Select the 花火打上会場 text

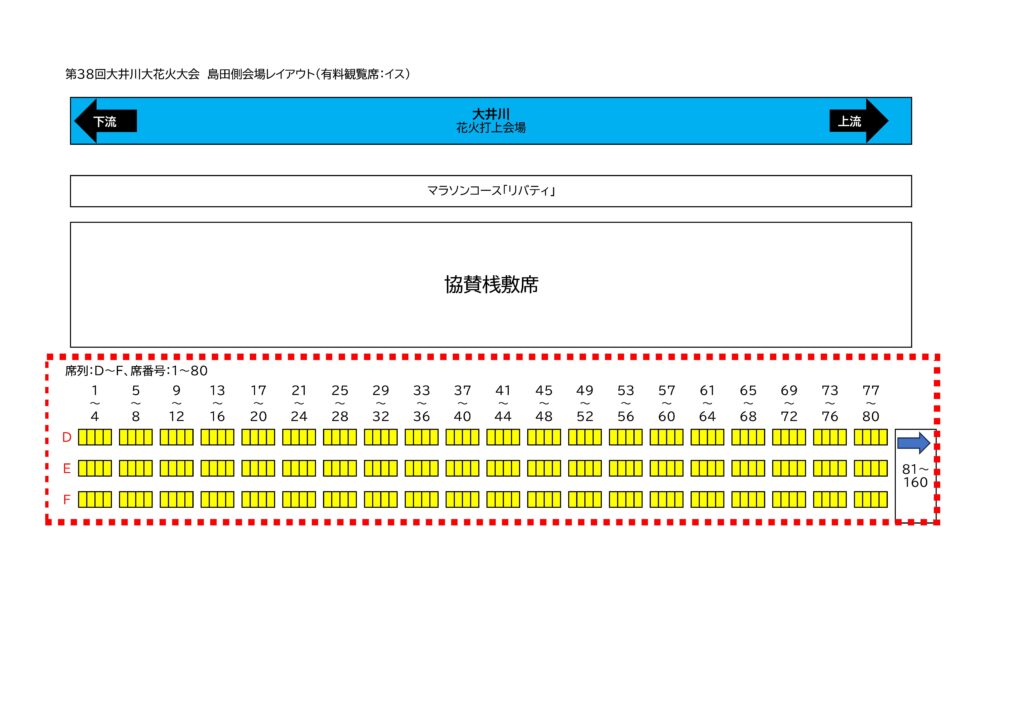click(490, 128)
